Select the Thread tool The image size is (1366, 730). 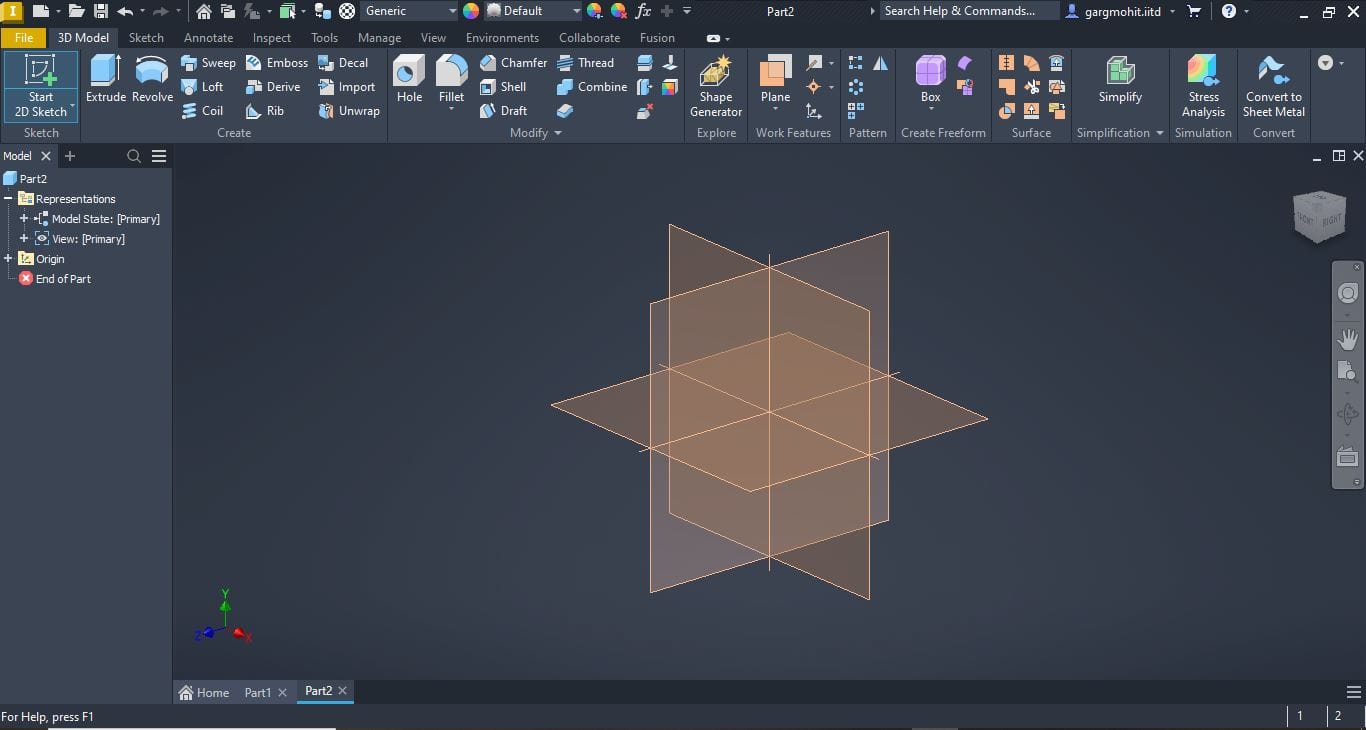(x=585, y=62)
